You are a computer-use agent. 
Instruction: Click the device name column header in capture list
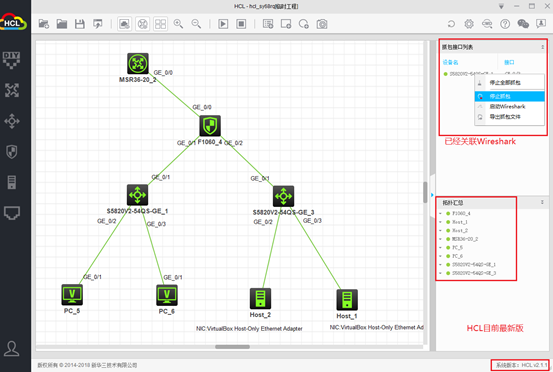pyautogui.click(x=450, y=62)
